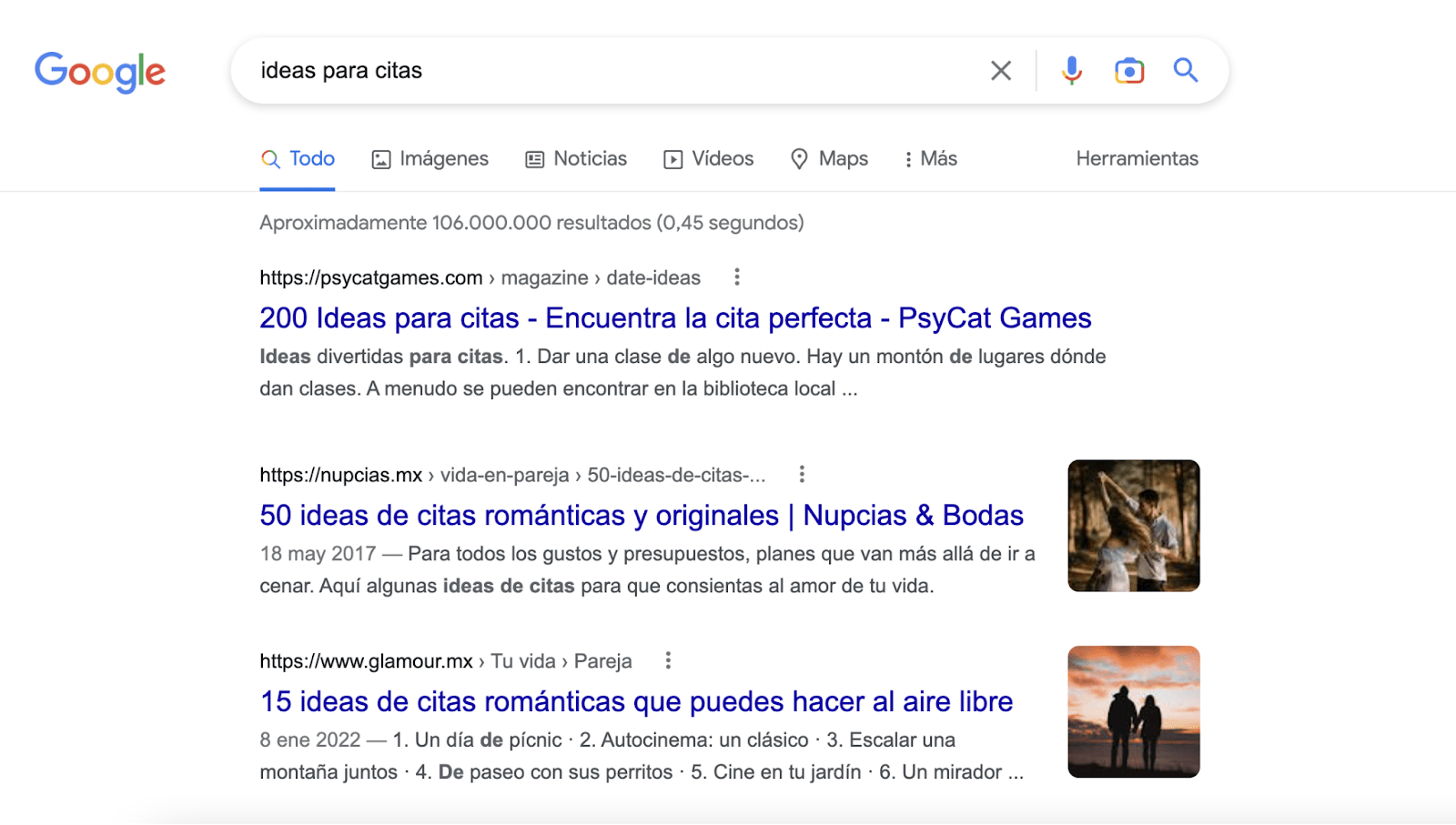Open more options for psycatgames.com result

pyautogui.click(x=737, y=277)
